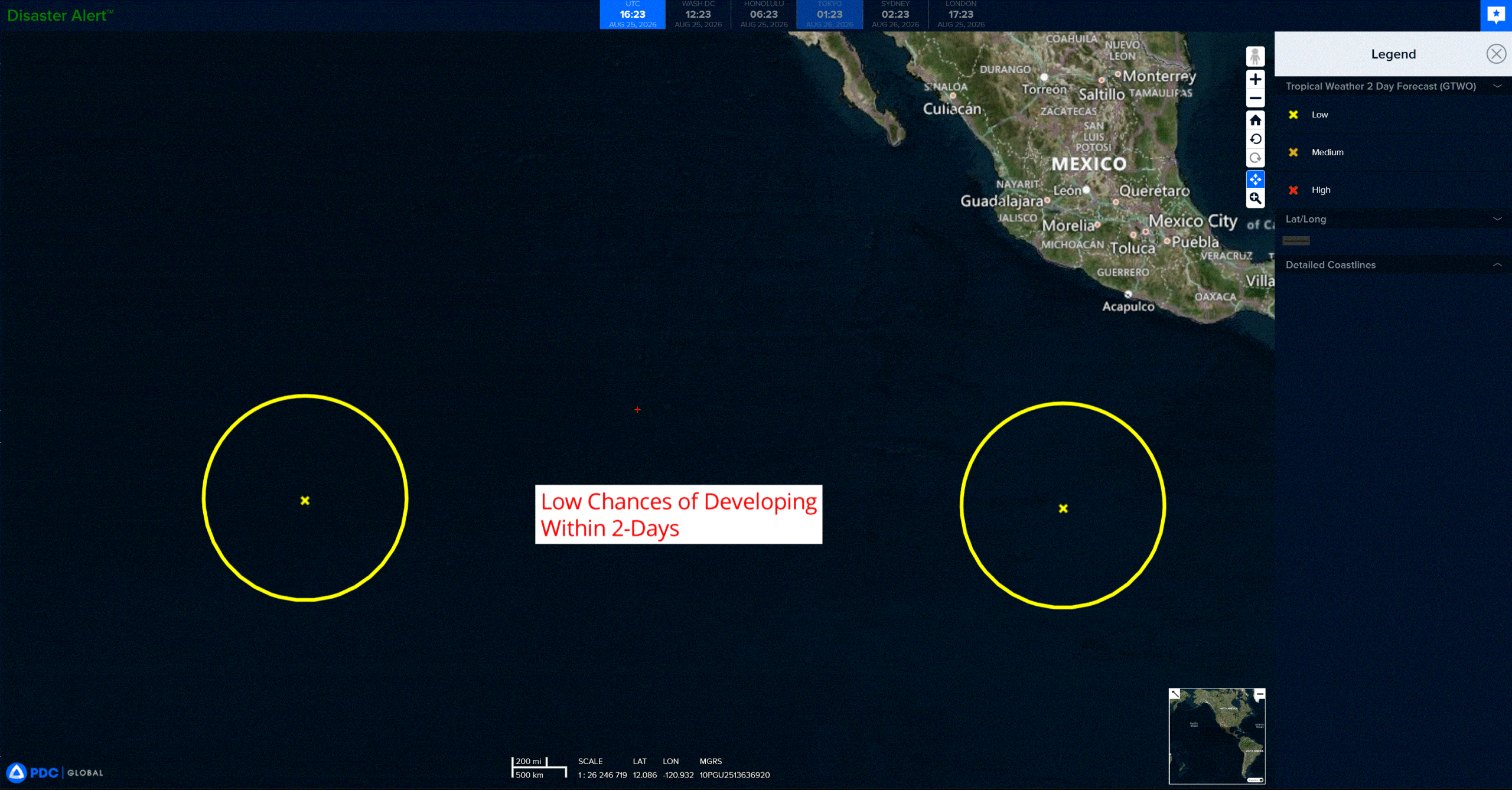Go to previous map extent
The height and width of the screenshot is (790, 1512).
tap(1255, 139)
